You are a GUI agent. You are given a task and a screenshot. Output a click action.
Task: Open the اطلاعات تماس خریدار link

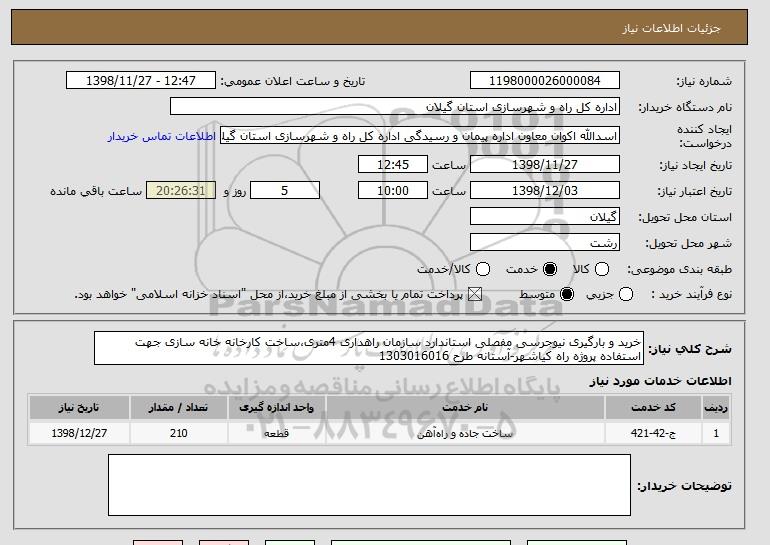pyautogui.click(x=162, y=136)
